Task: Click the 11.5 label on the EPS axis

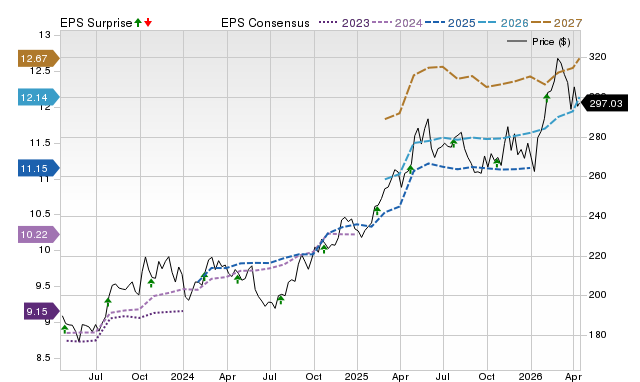Action: coord(40,143)
